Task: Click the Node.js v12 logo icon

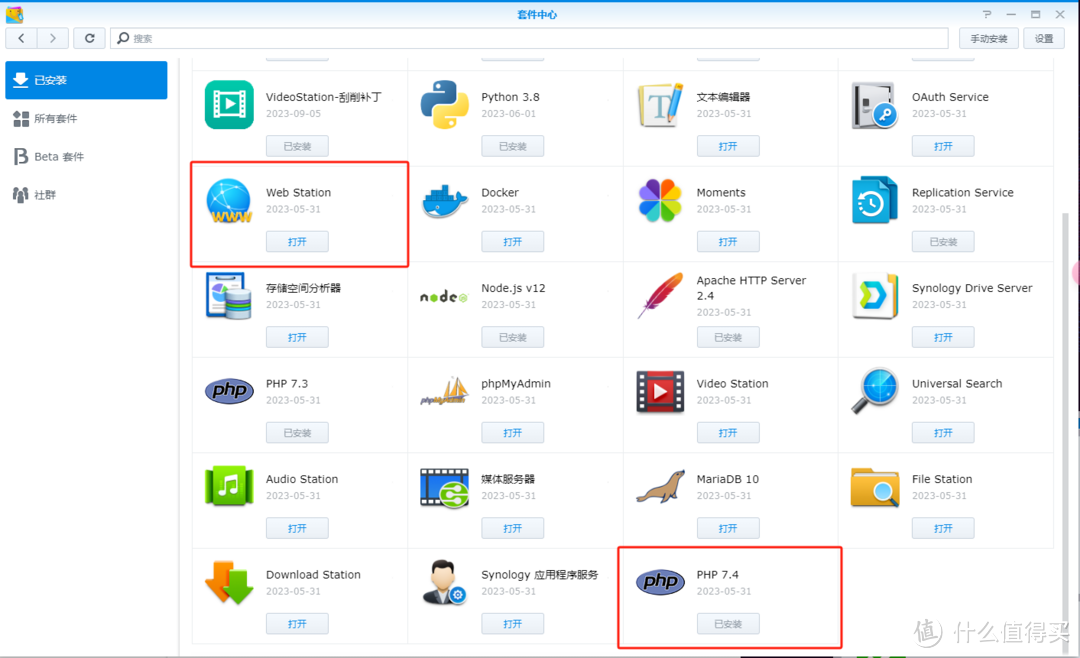Action: [x=444, y=297]
